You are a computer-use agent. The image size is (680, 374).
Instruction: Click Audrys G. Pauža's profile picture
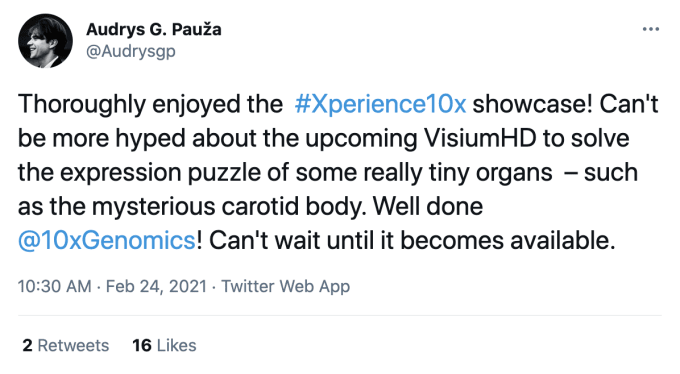coord(46,41)
